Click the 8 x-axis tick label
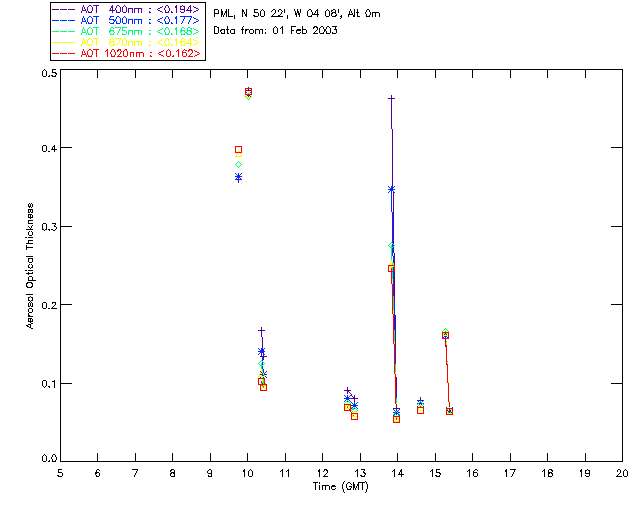Viewport: 640px width, 512px height. (x=173, y=473)
